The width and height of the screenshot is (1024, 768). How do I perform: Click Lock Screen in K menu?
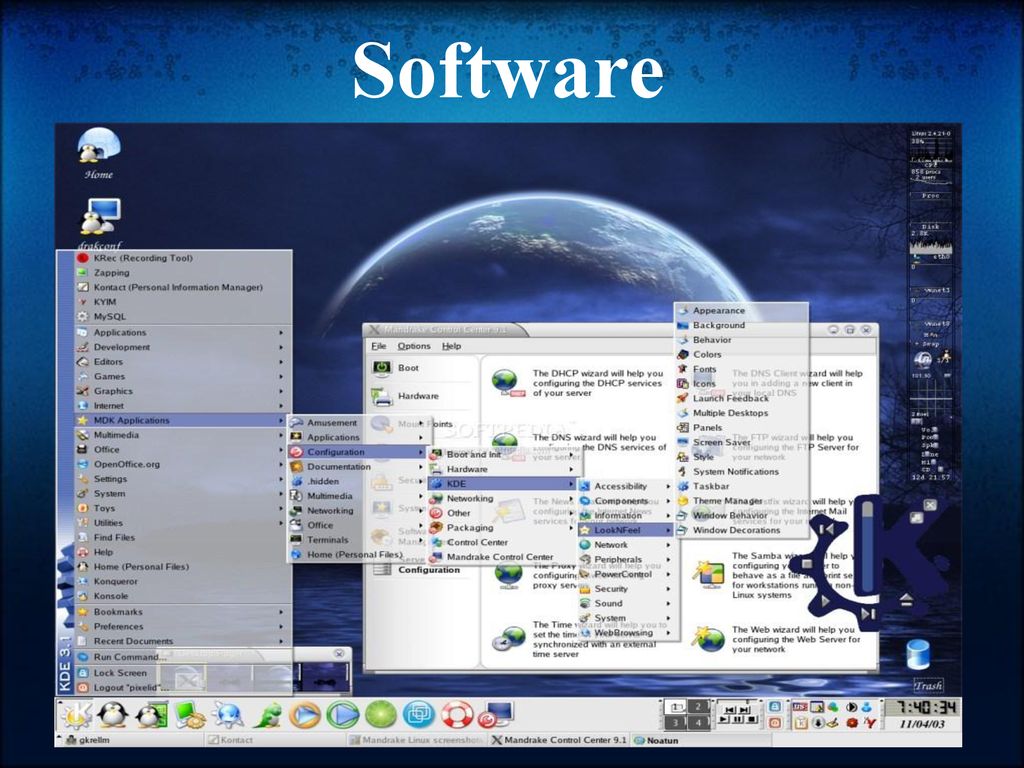pyautogui.click(x=181, y=673)
